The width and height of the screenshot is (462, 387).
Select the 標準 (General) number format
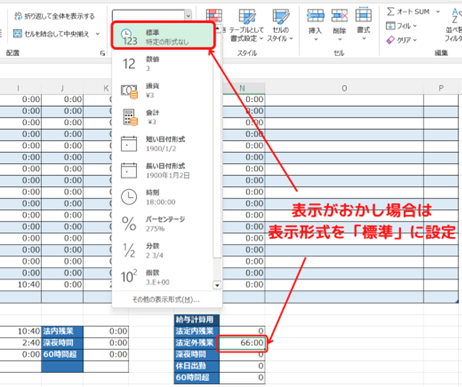[x=163, y=36]
